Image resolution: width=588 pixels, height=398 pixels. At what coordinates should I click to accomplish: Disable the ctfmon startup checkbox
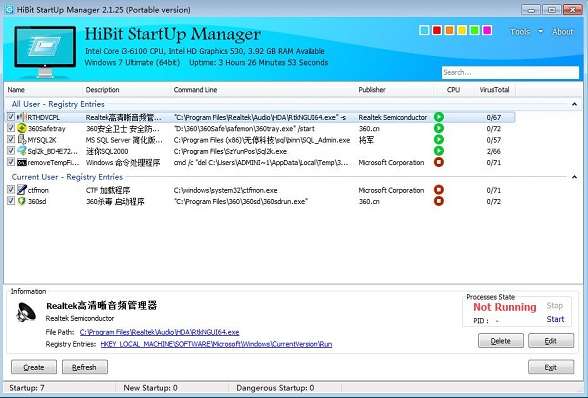pyautogui.click(x=11, y=190)
